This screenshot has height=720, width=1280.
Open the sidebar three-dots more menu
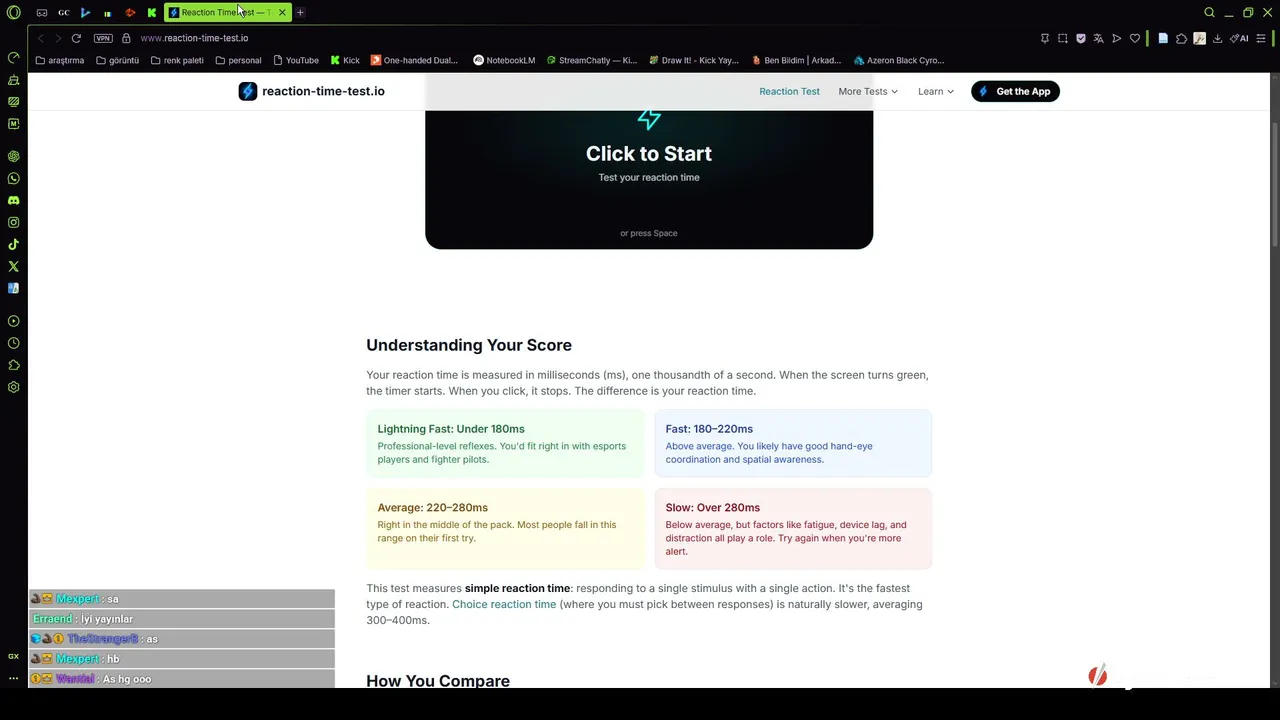click(x=13, y=678)
